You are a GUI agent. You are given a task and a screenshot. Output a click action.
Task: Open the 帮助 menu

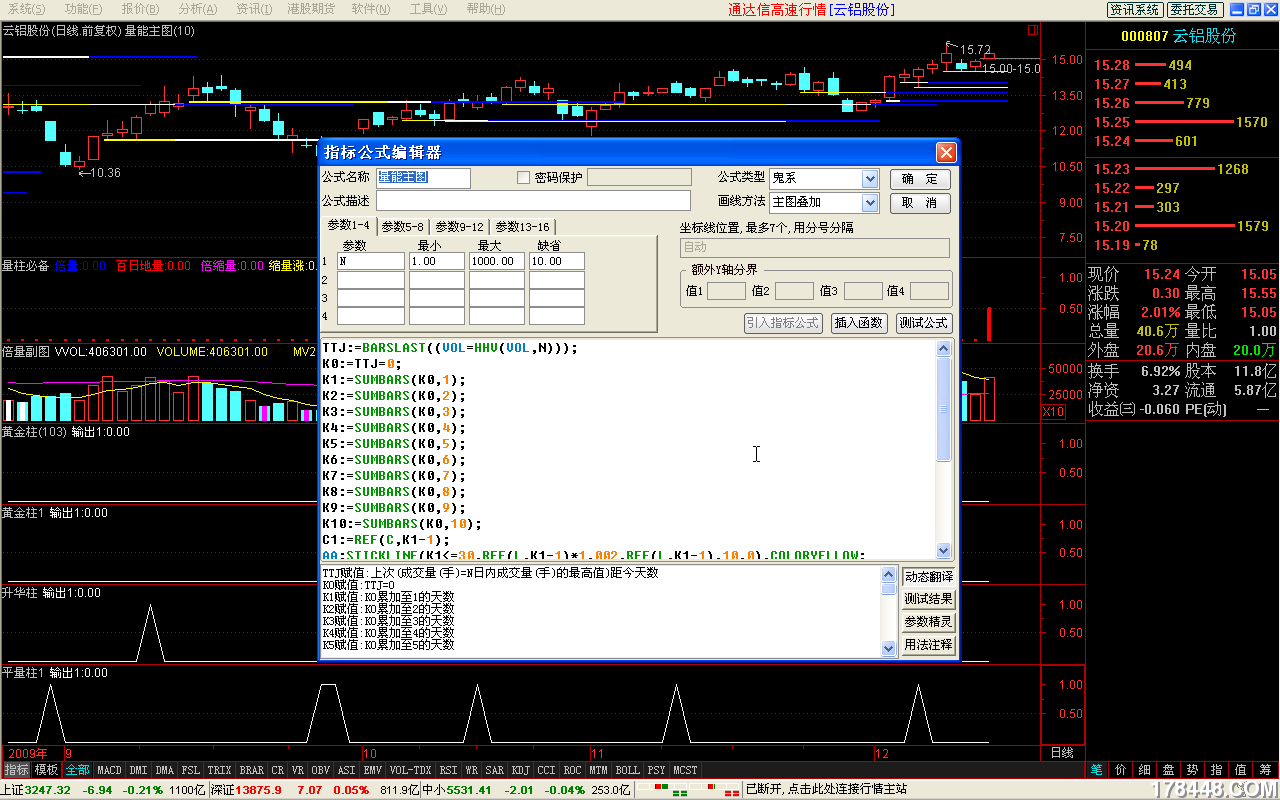487,9
